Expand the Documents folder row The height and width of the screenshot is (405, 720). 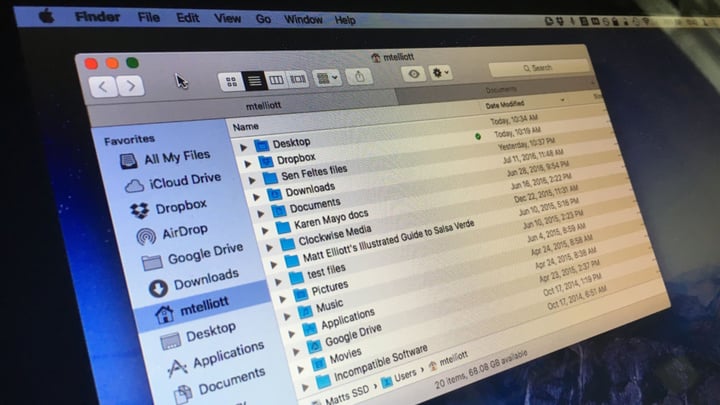(260, 214)
